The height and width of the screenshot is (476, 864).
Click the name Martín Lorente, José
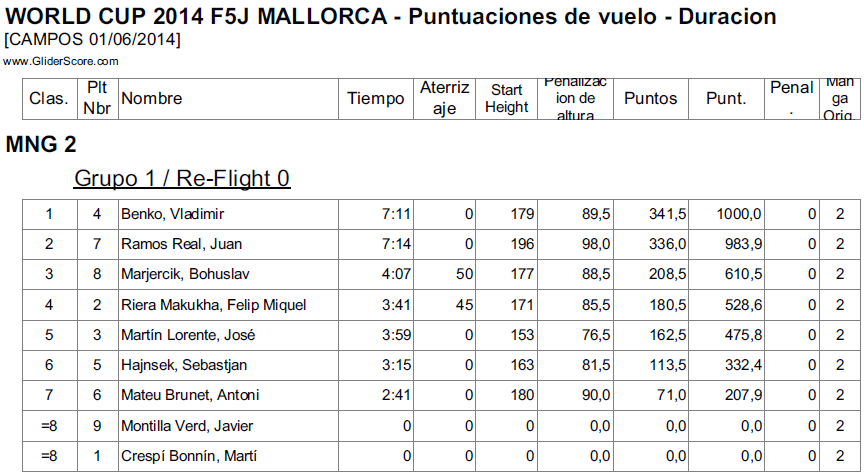(184, 334)
